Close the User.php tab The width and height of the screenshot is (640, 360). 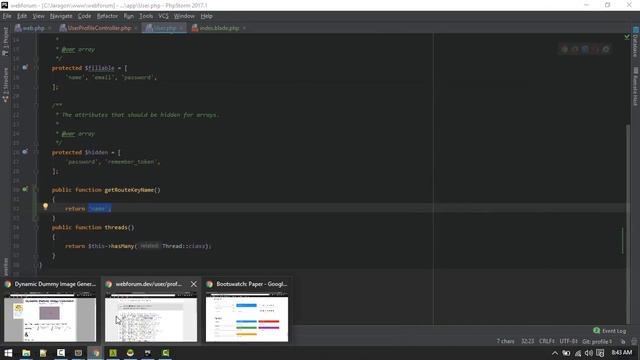click(181, 28)
